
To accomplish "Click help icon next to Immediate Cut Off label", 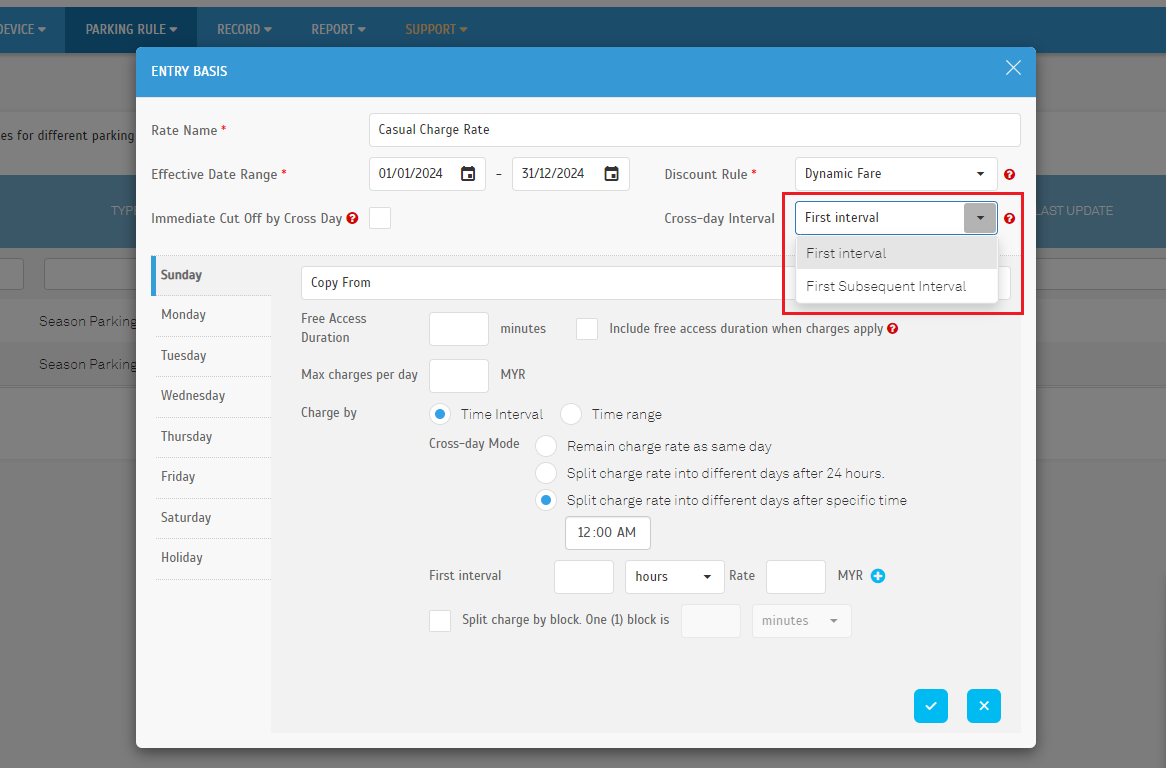I will [352, 219].
